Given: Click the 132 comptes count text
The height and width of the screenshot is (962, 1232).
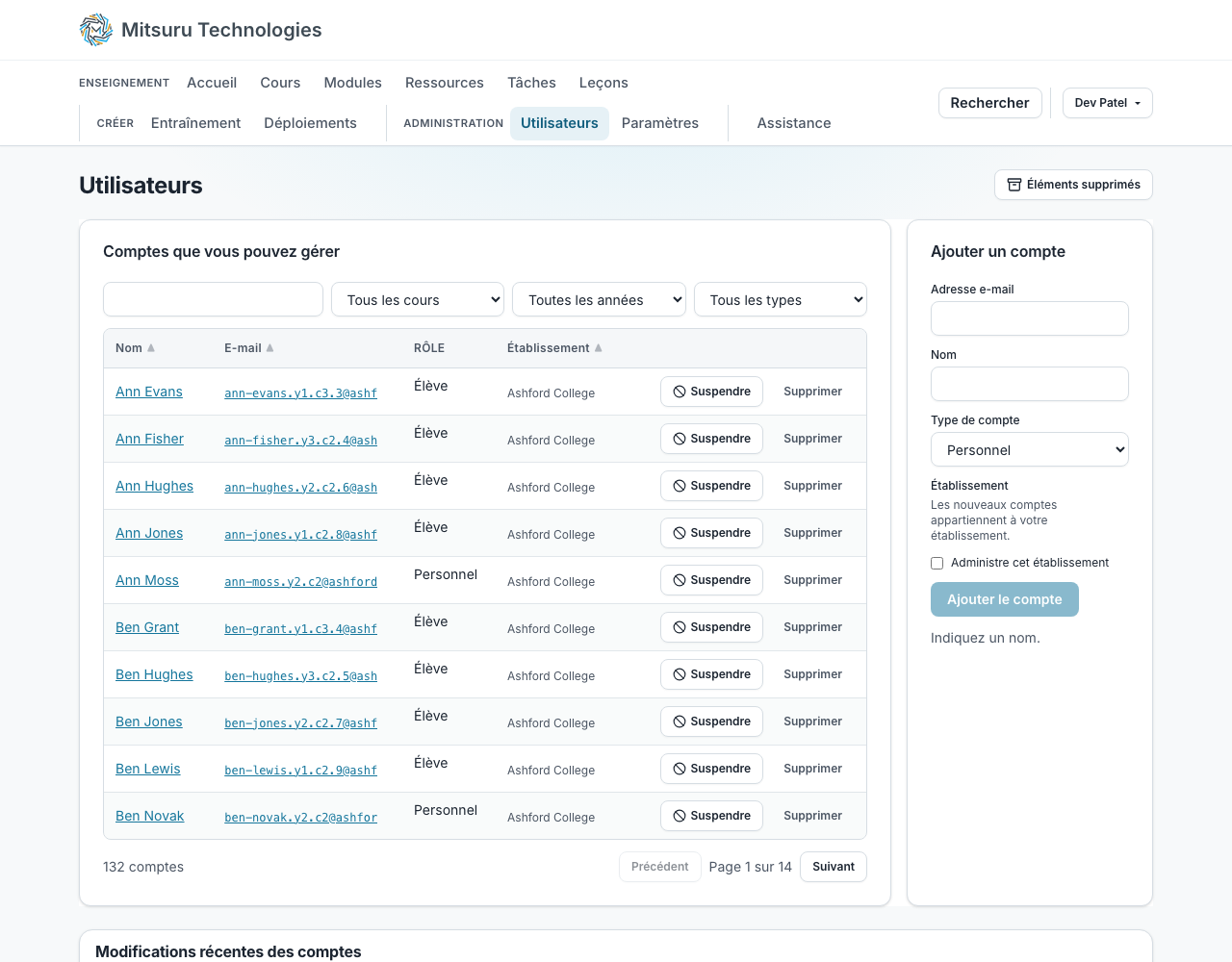Looking at the screenshot, I should [x=143, y=867].
